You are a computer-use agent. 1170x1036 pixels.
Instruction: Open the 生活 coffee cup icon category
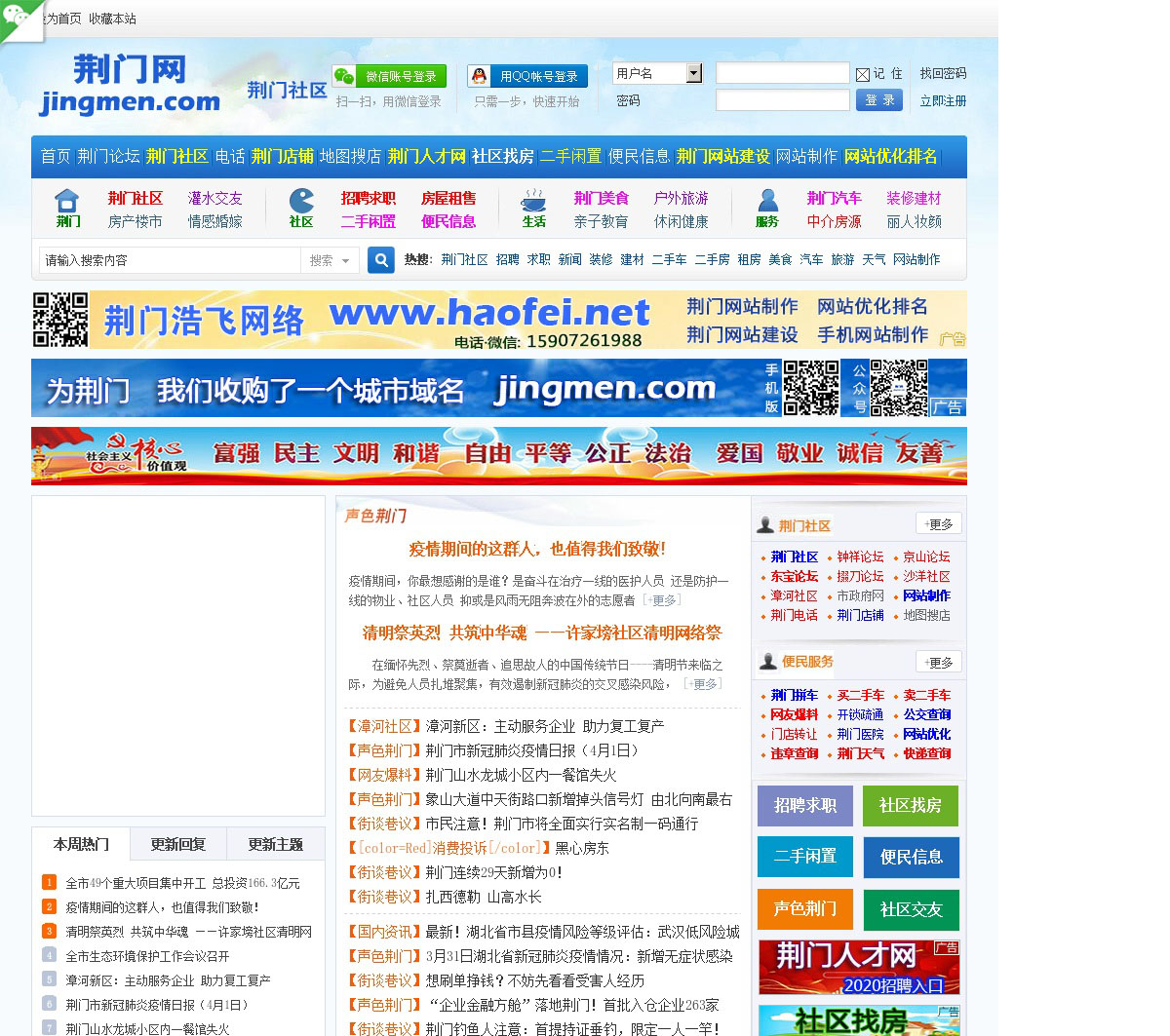coord(533,208)
